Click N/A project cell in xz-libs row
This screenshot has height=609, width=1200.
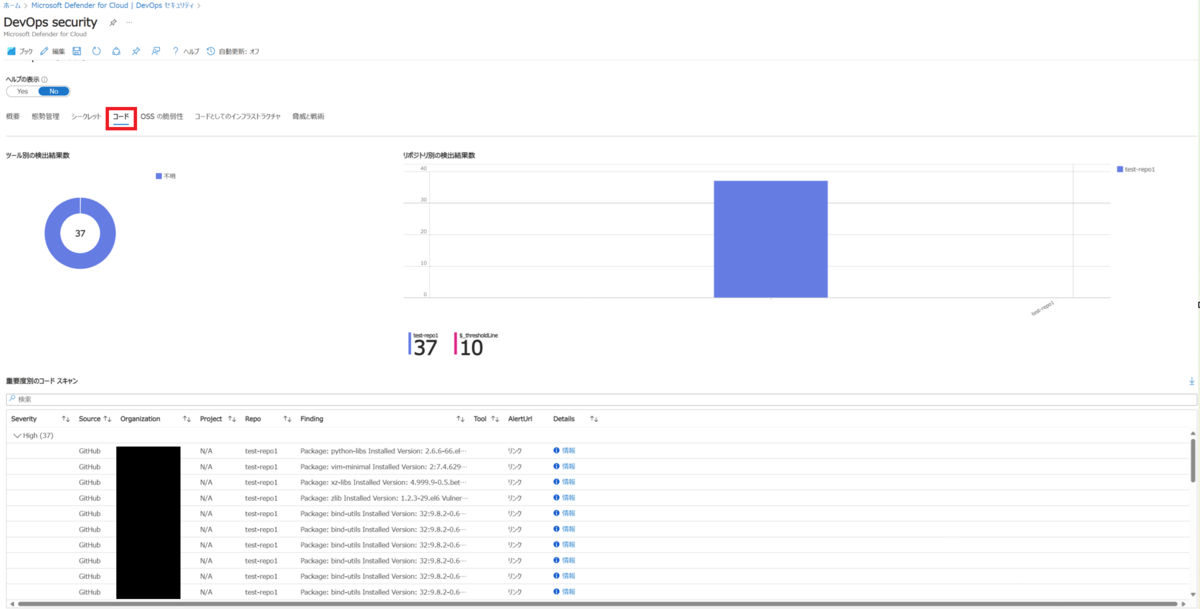(207, 482)
